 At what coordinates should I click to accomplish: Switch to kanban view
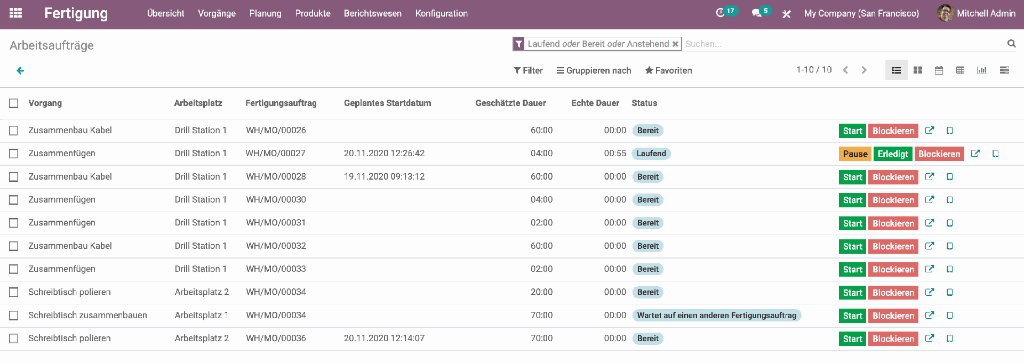(918, 70)
